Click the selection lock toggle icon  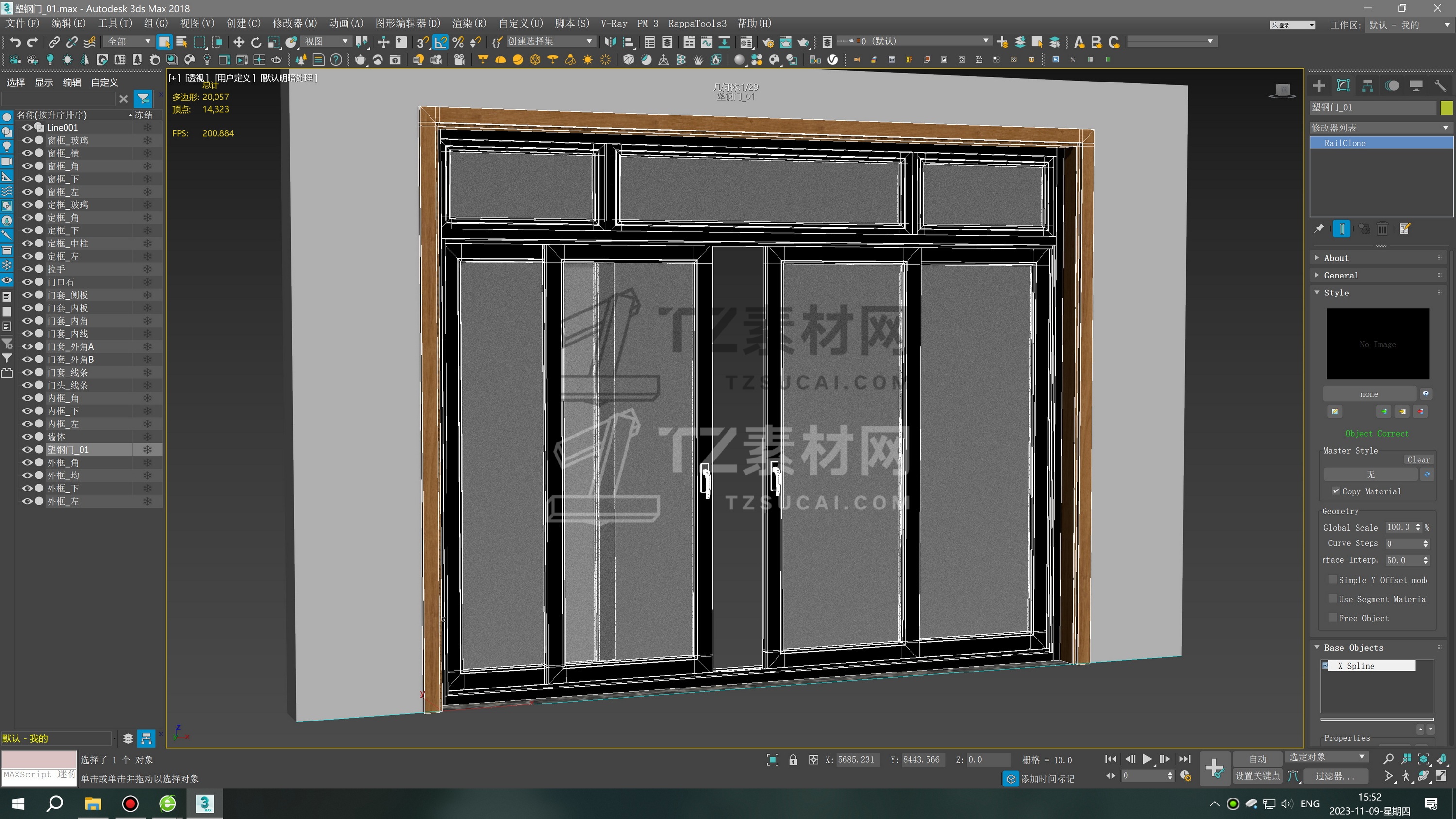793,760
